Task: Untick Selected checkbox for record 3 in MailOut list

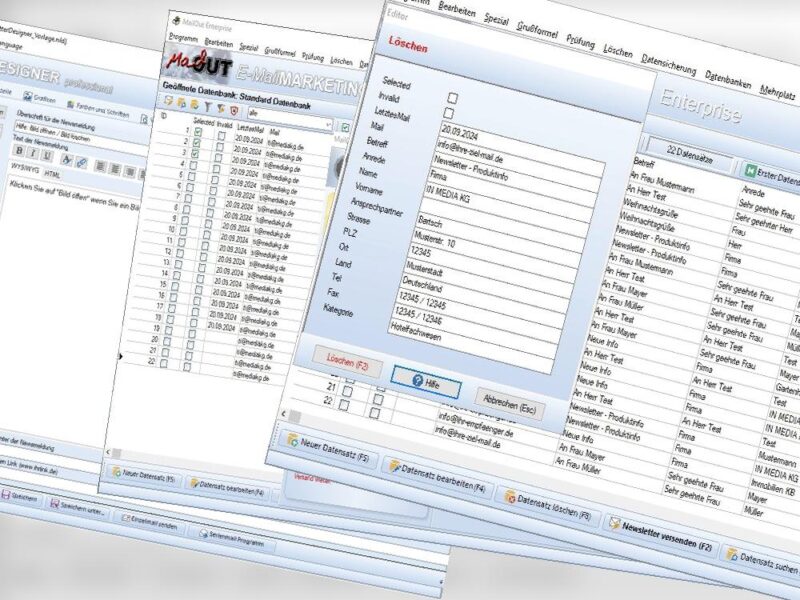Action: pyautogui.click(x=195, y=154)
